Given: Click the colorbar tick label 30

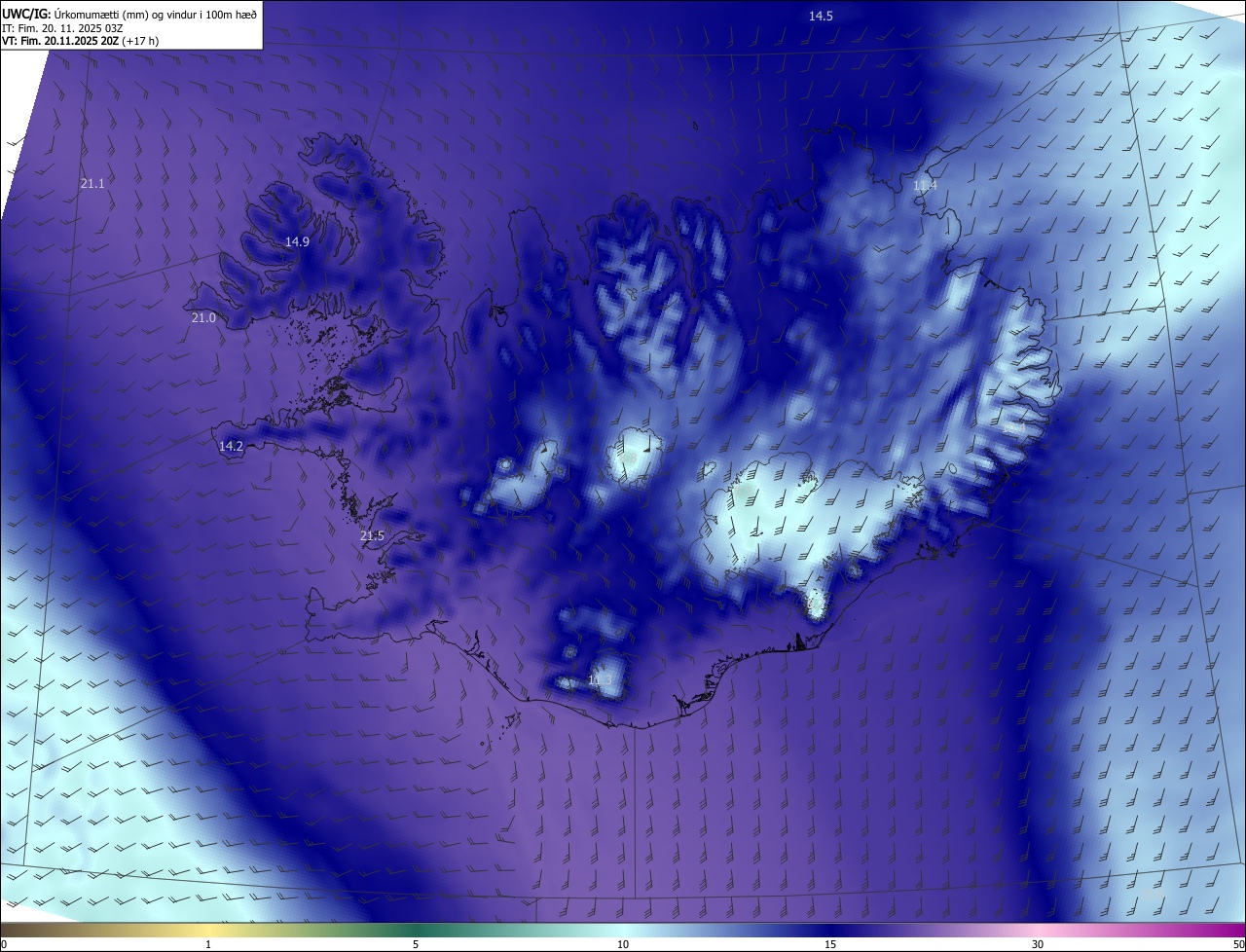Looking at the screenshot, I should (x=1038, y=944).
